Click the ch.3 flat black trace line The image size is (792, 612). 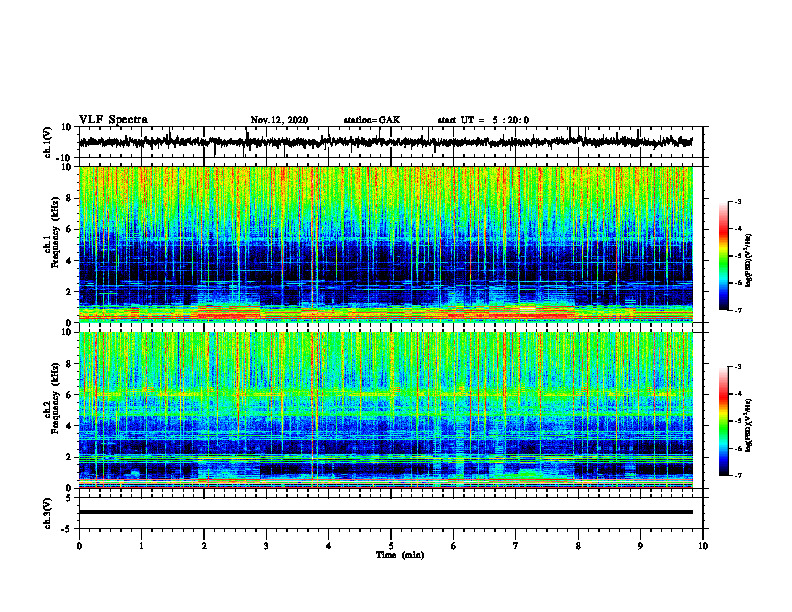[386, 512]
